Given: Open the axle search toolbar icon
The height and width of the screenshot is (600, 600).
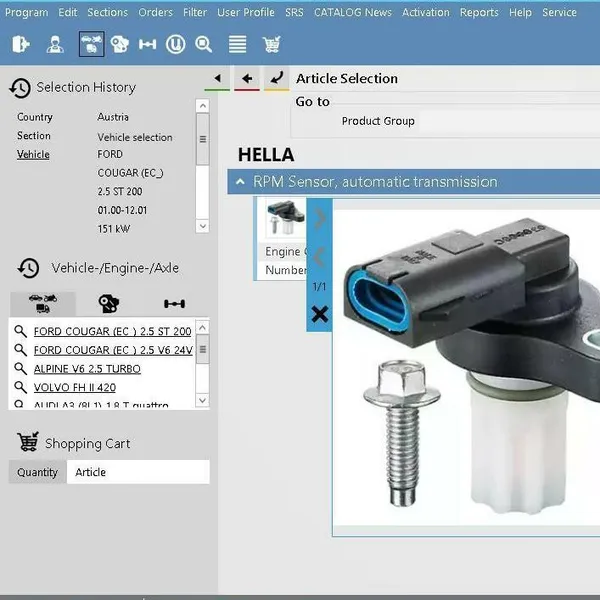Looking at the screenshot, I should click(x=148, y=44).
